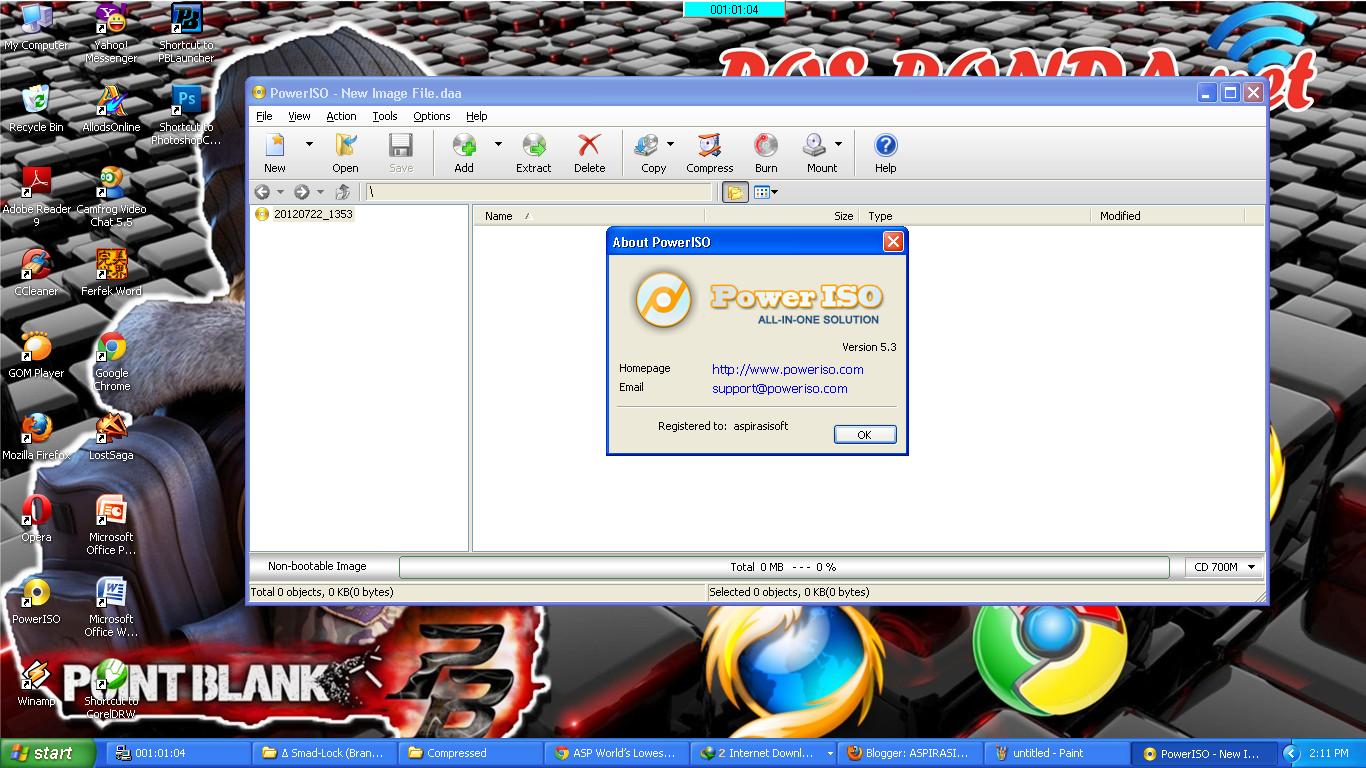Open the poweriso.com homepage link
Viewport: 1366px width, 768px height.
pos(788,369)
